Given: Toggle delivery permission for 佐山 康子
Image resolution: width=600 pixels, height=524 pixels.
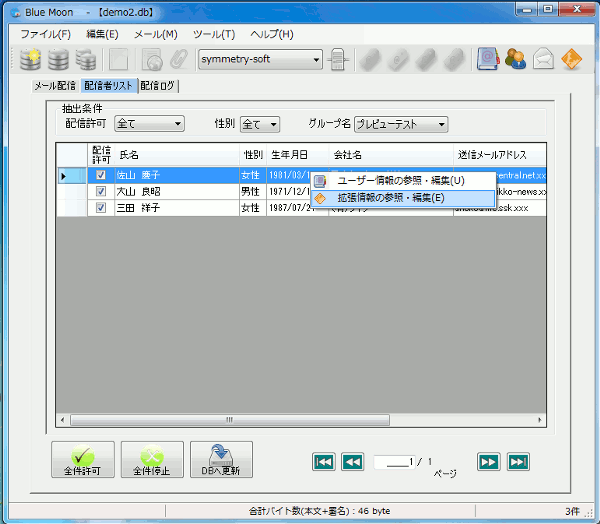Looking at the screenshot, I should point(101,175).
